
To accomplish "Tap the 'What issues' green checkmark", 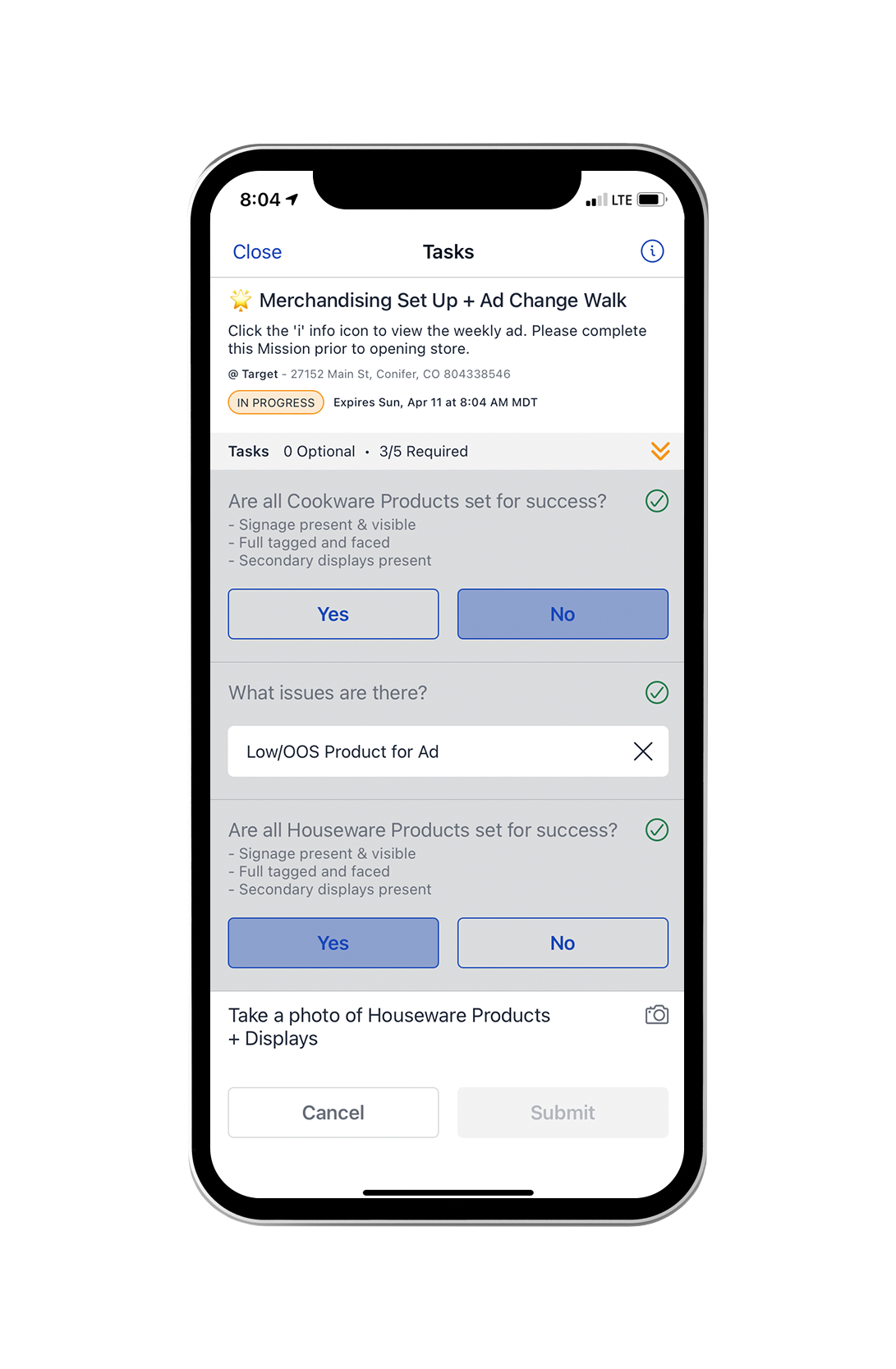I will click(x=656, y=692).
